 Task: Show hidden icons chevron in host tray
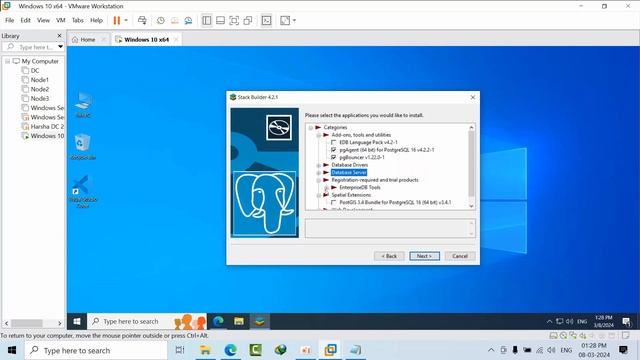click(x=491, y=350)
